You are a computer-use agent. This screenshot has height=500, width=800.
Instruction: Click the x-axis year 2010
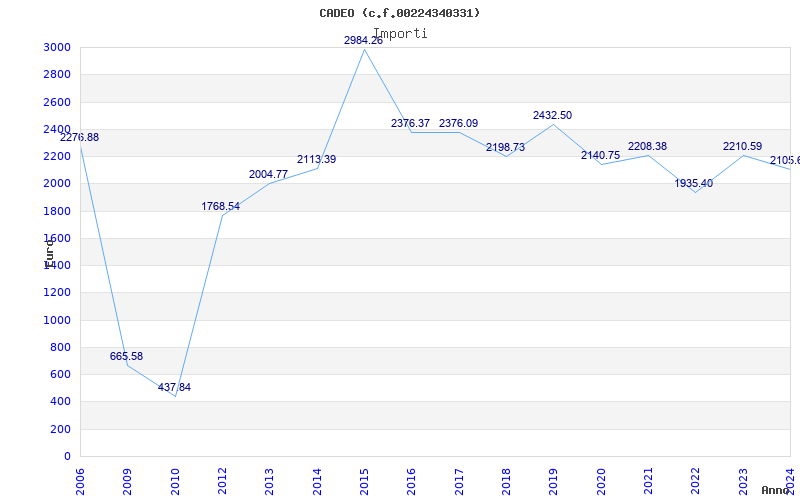tap(175, 482)
